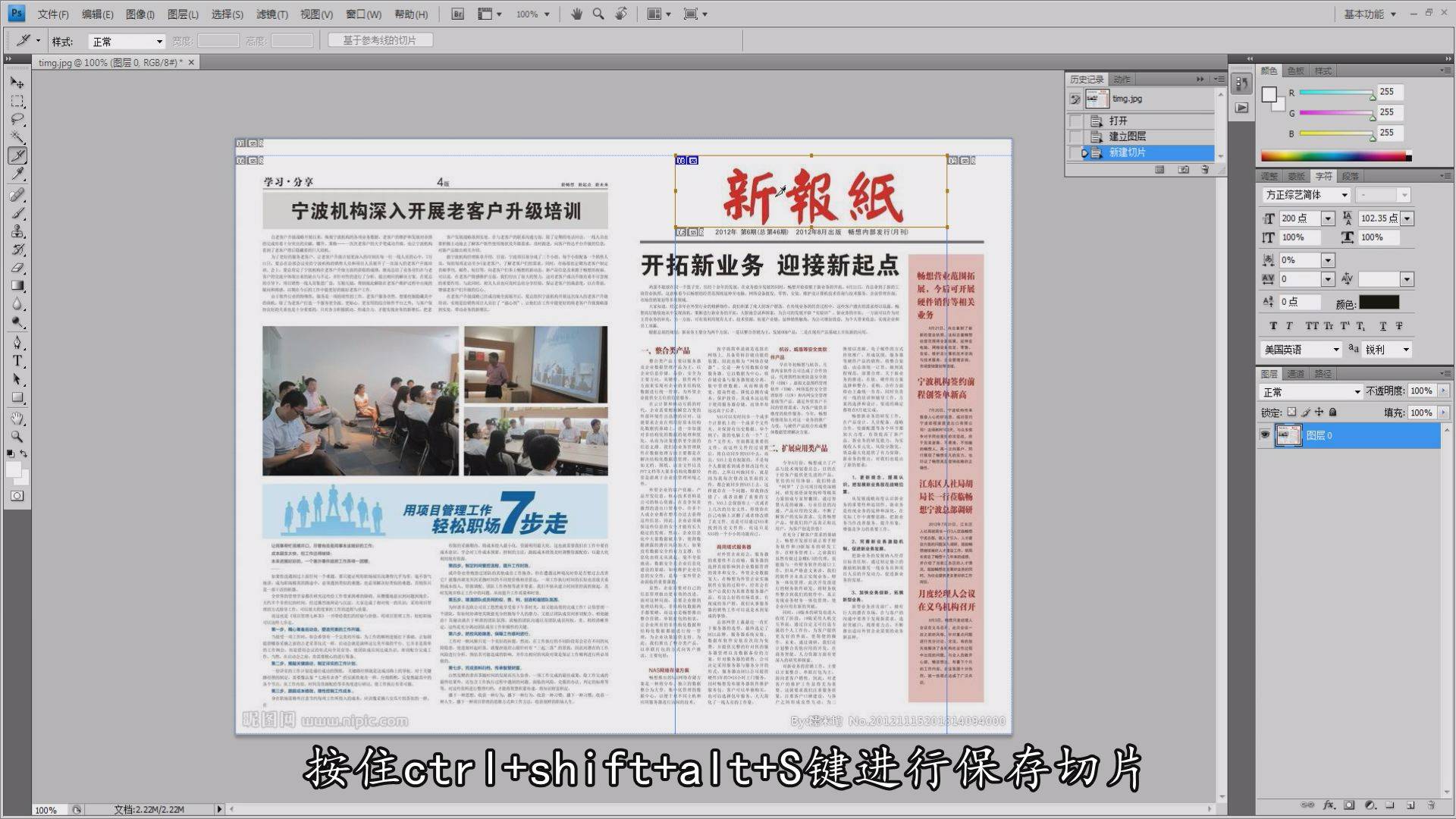Add layer mask to current layer
1456x819 pixels.
coord(1349,805)
